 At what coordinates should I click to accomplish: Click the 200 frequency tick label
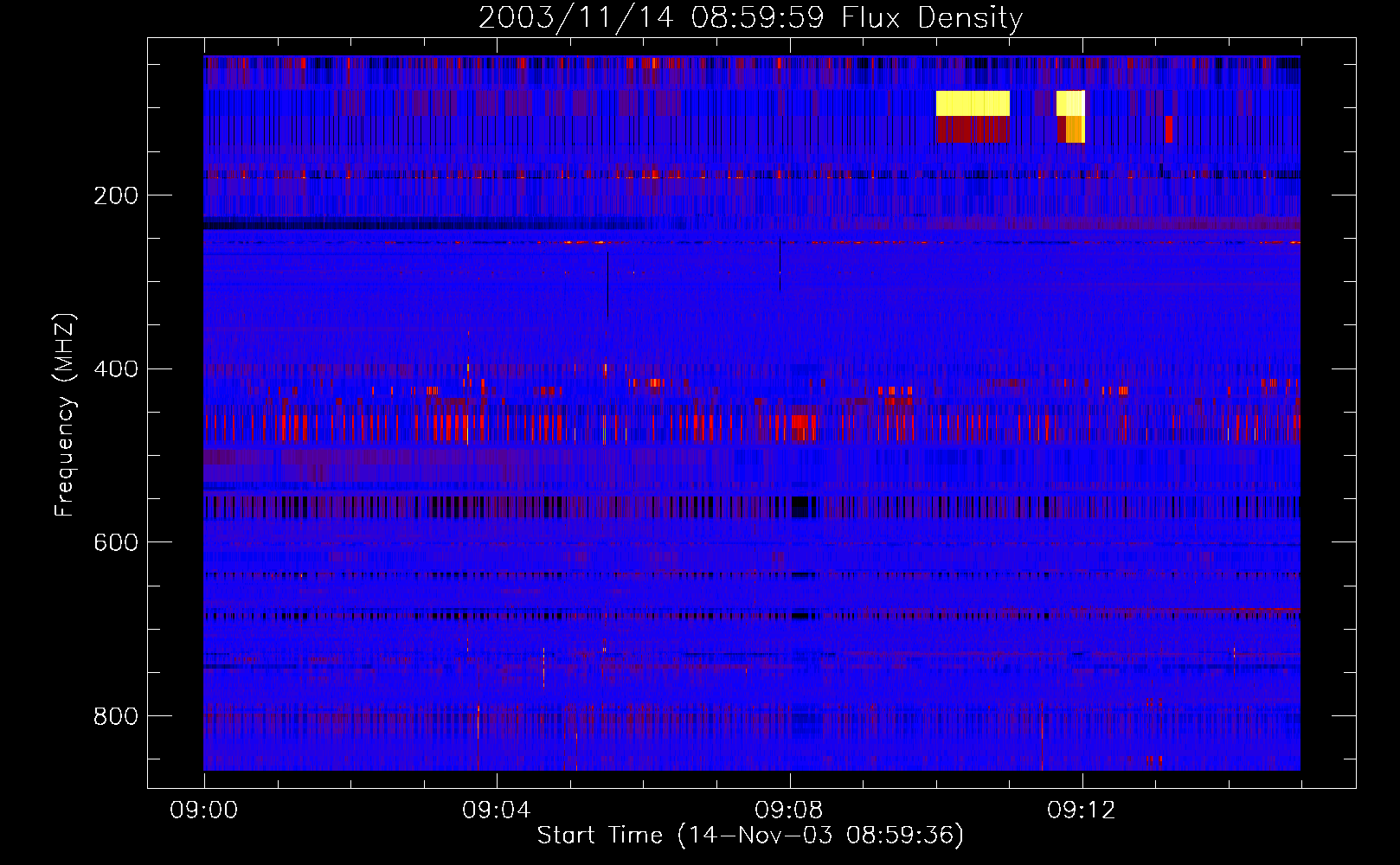pos(116,195)
